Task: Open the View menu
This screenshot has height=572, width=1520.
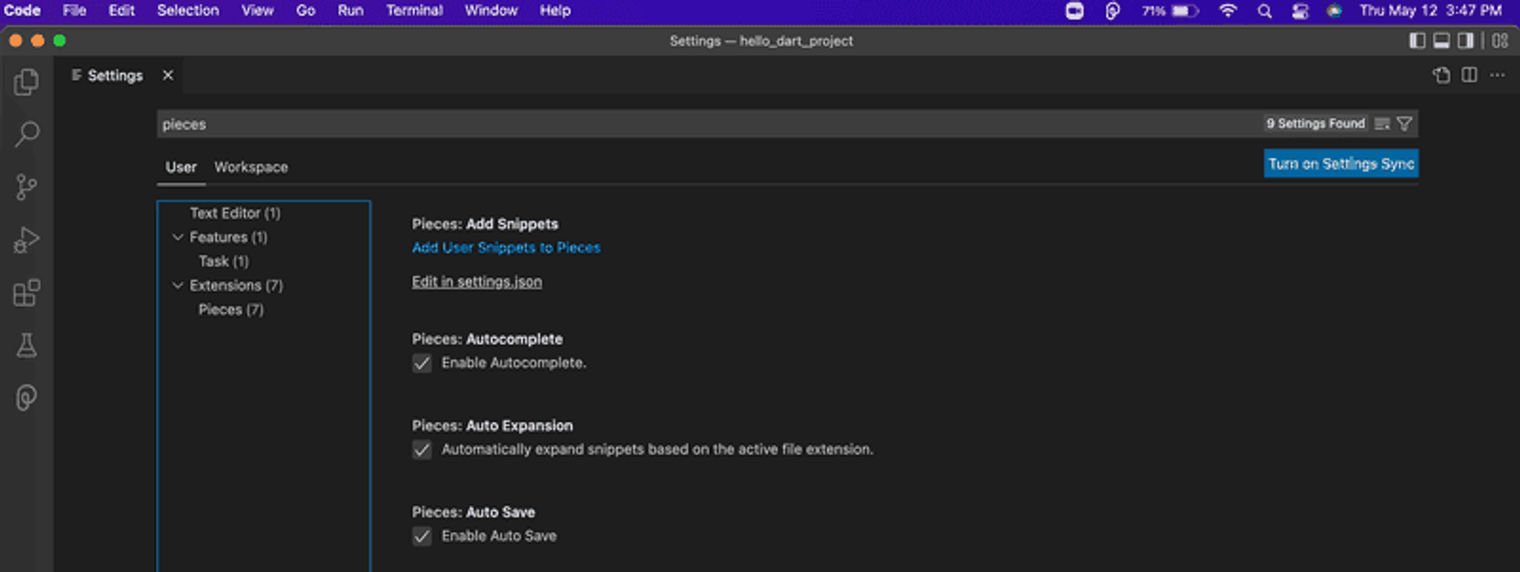Action: click(258, 11)
